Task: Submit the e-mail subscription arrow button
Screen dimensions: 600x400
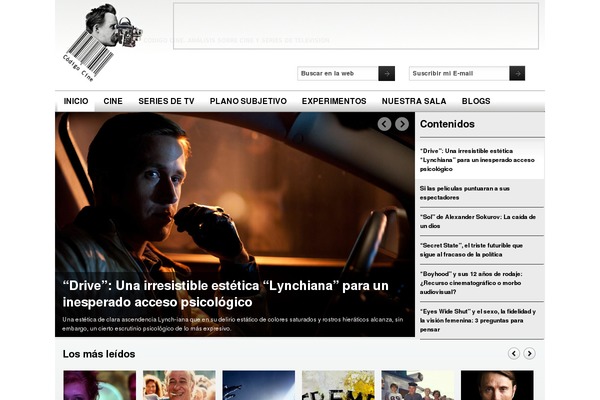Action: (x=517, y=73)
